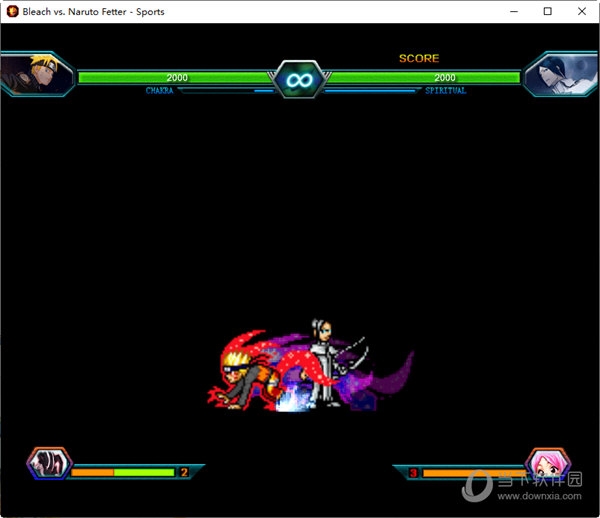Click Uryu's opponent portrait in the HUD
Image resolution: width=600 pixels, height=518 pixels.
(x=561, y=74)
